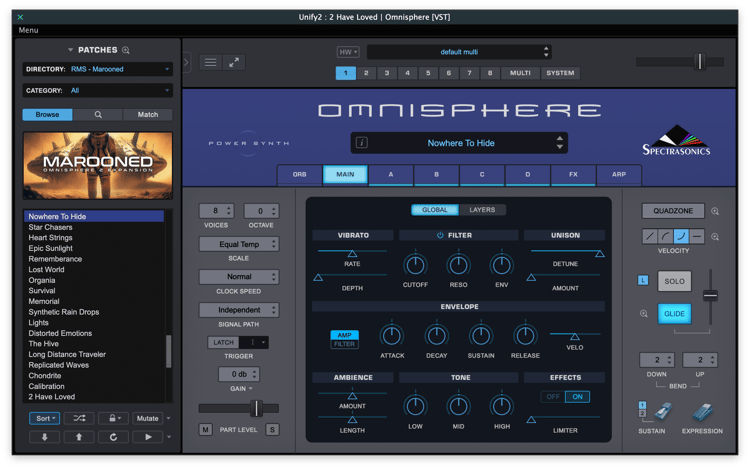Click the hamburger utility menu icon
This screenshot has width=750, height=469.
tap(210, 63)
